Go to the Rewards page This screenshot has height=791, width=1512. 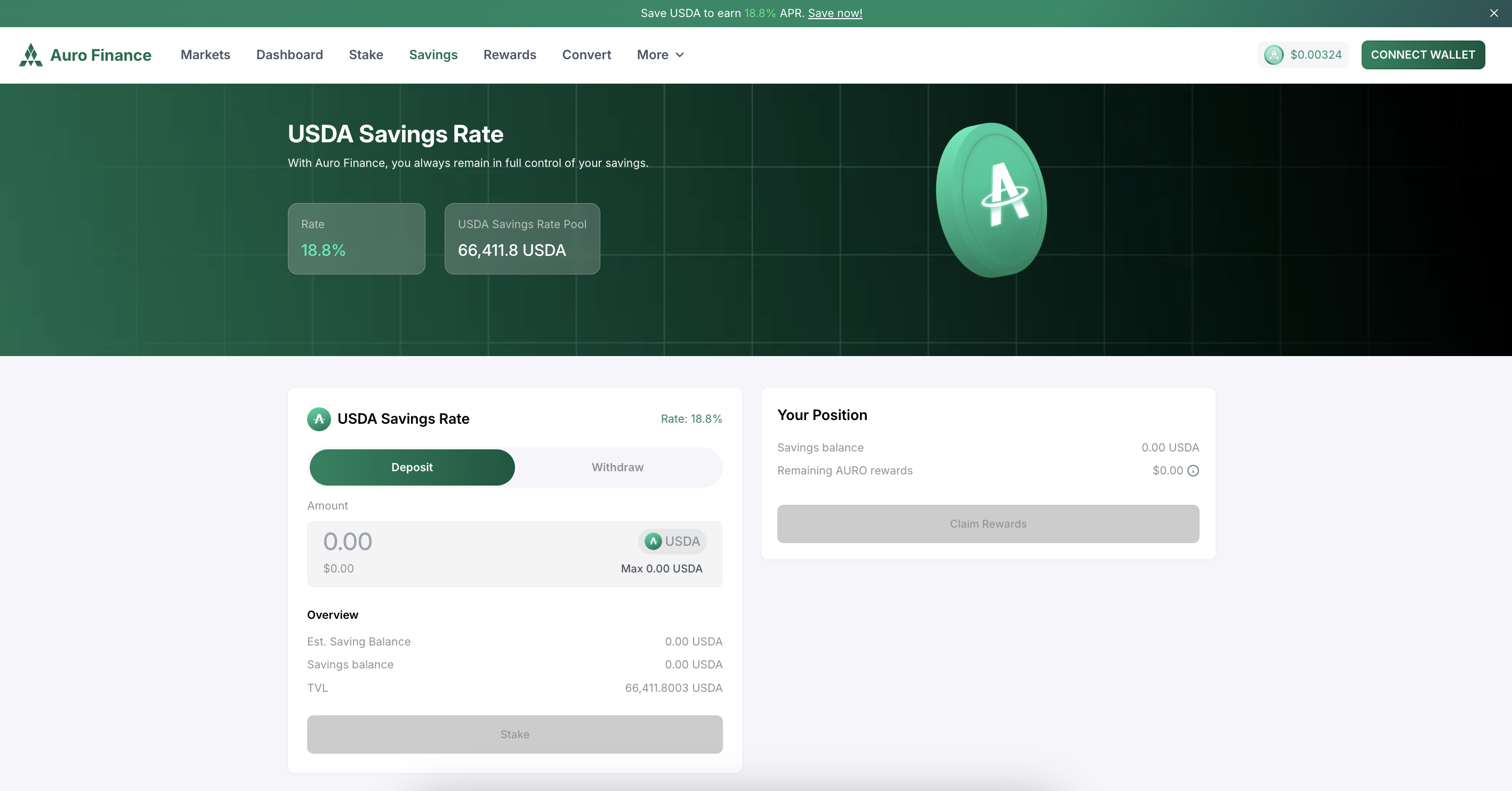[510, 54]
